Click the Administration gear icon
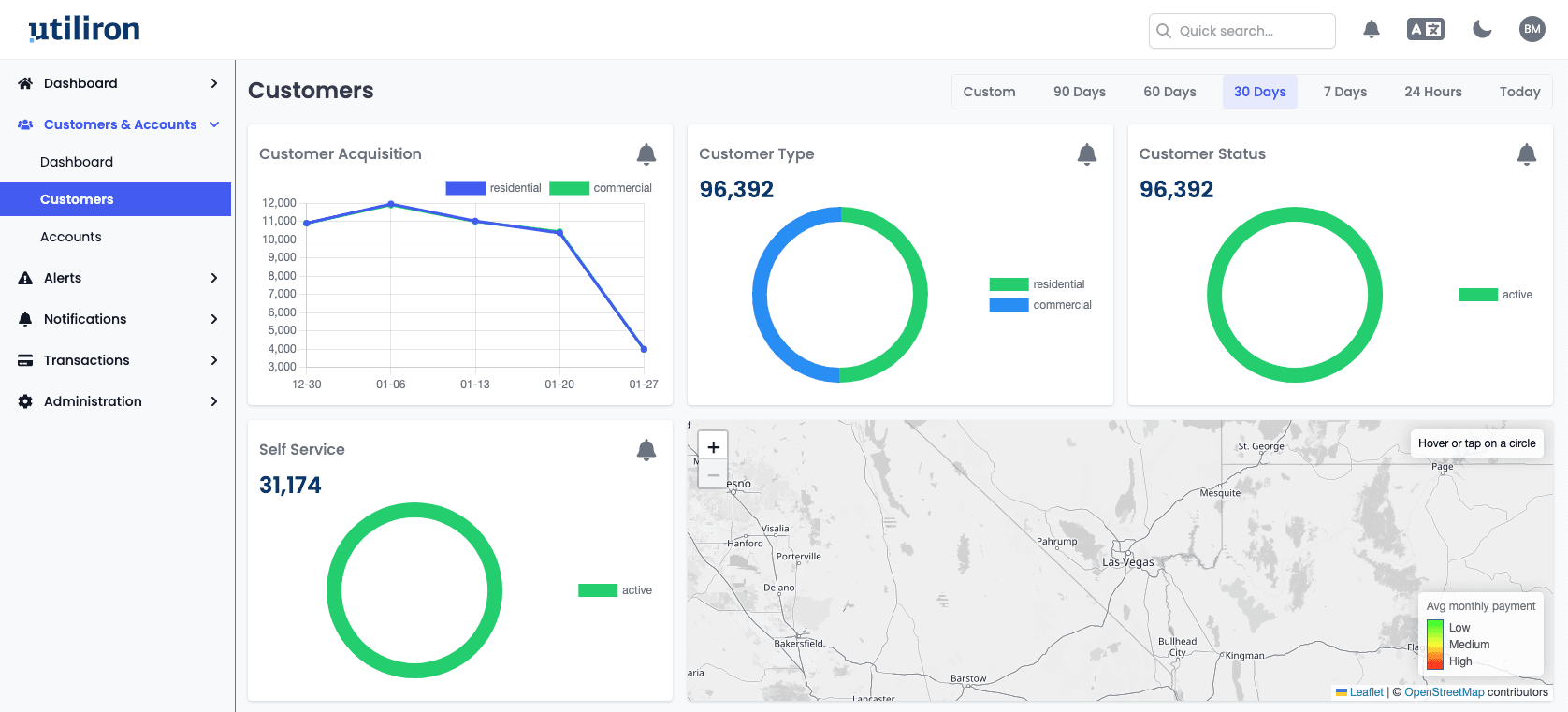This screenshot has width=1568, height=712. [x=25, y=401]
